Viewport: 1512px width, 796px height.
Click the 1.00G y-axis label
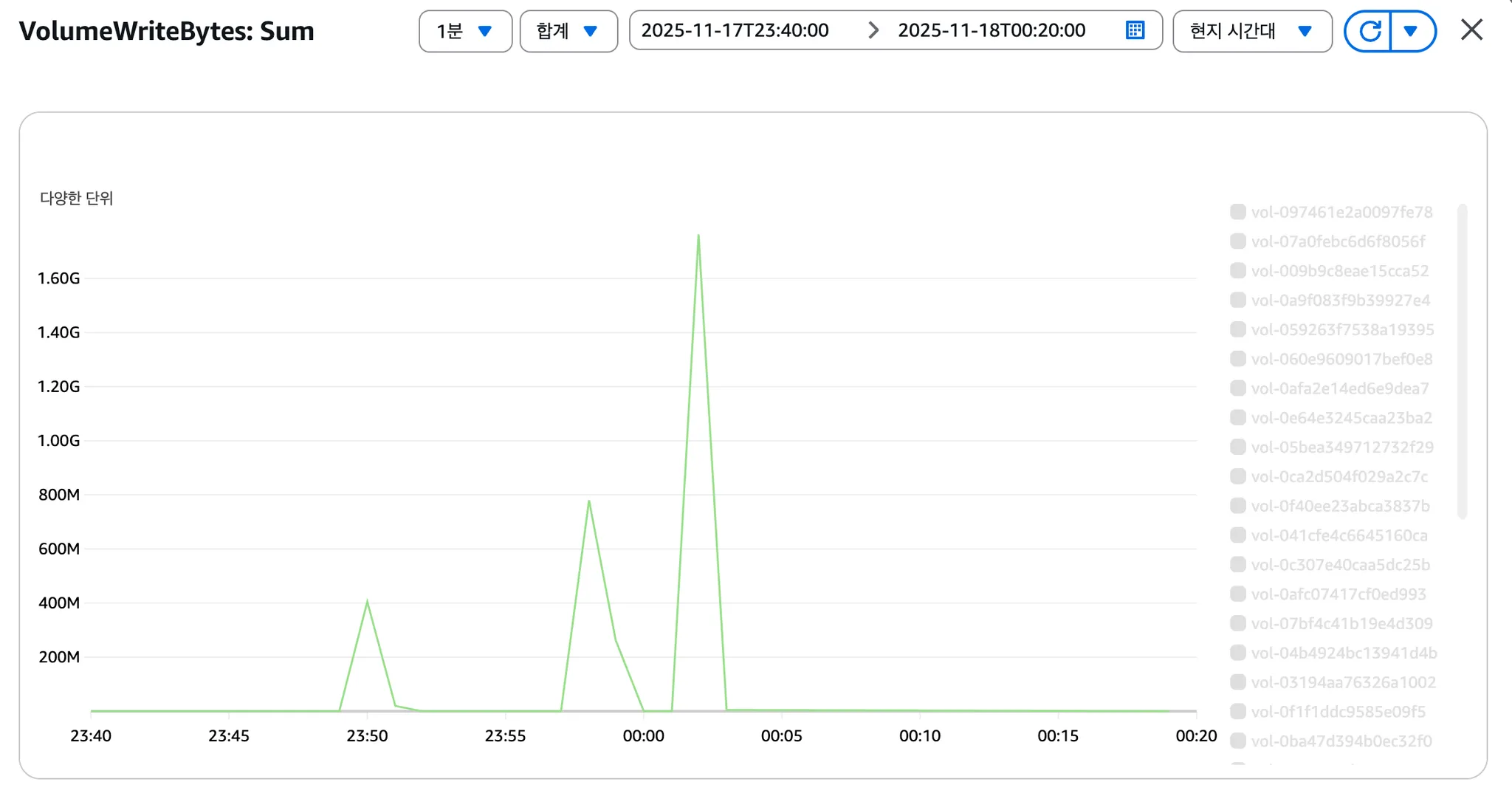point(59,441)
